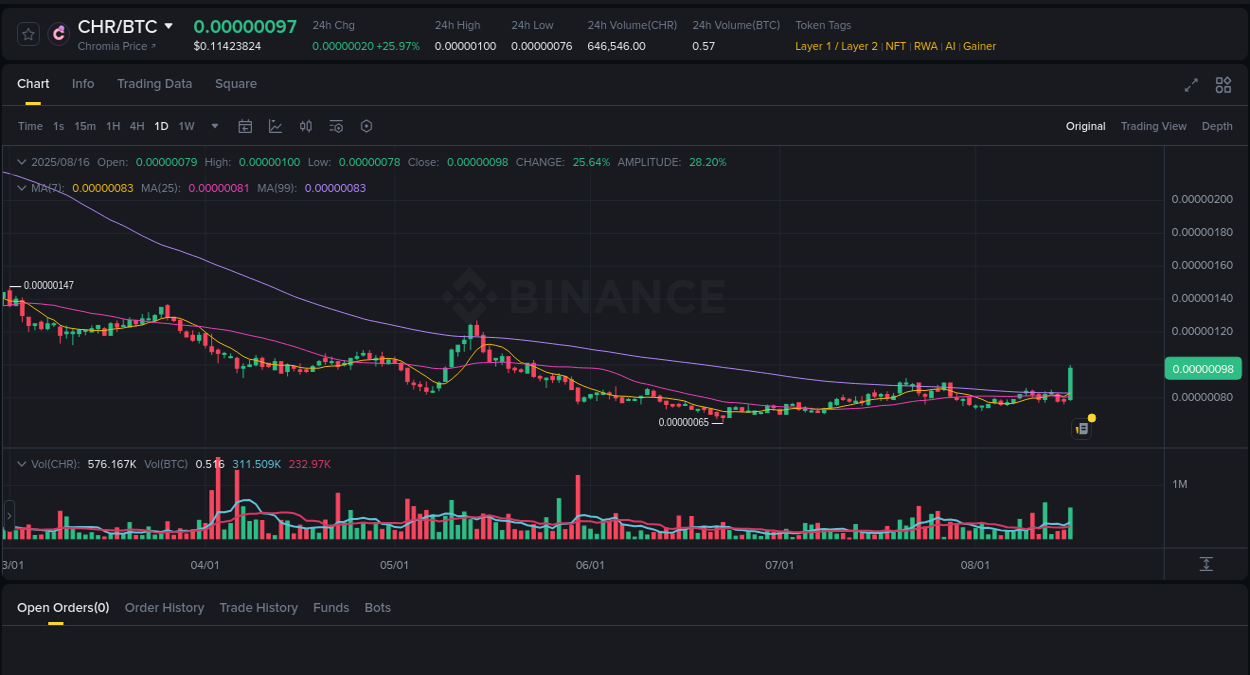Open the candlestick chart style icon
The height and width of the screenshot is (675, 1250).
[x=306, y=126]
